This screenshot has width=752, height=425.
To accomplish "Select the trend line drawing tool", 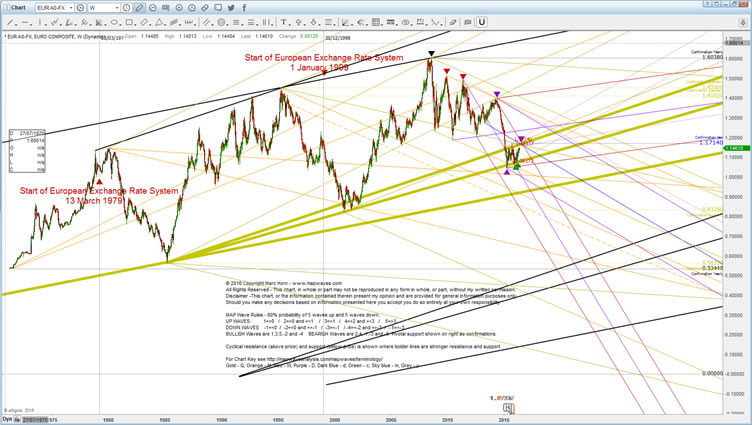I will pos(11,22).
